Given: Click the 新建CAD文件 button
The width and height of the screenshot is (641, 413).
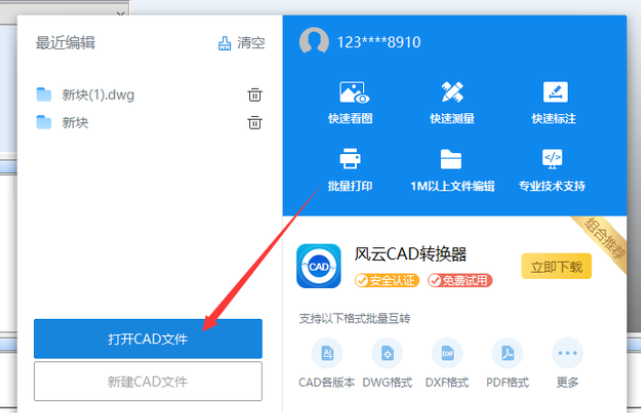Looking at the screenshot, I should 148,381.
